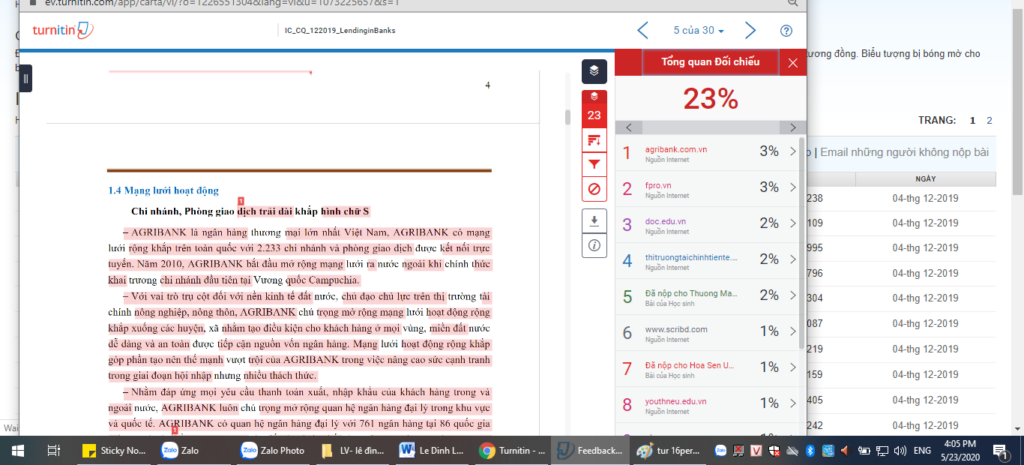Open the '5 của 30' paper dropdown
Screen dimensions: 1024x465
(698, 31)
